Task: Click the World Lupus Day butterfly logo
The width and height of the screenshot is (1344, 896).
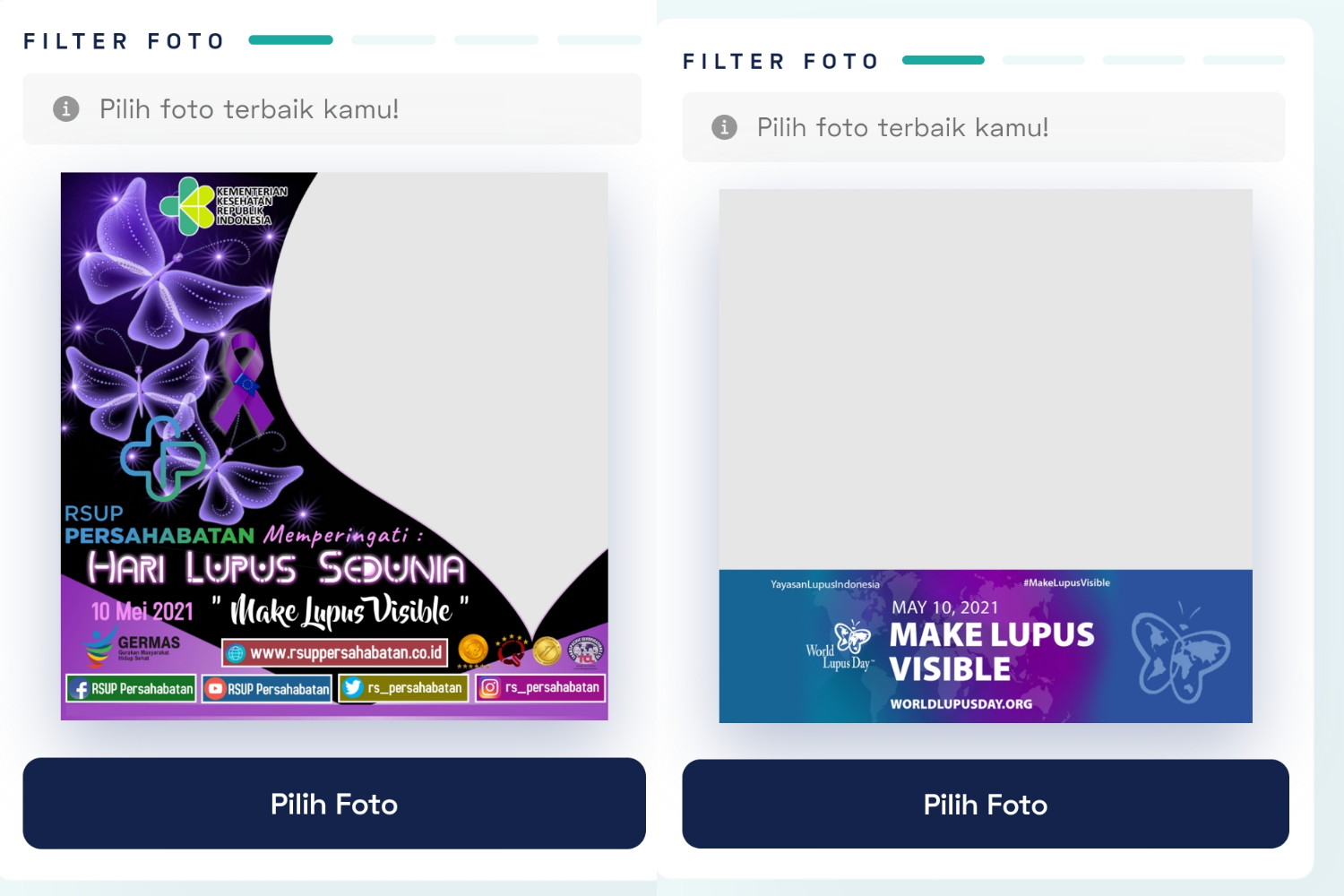Action: tap(840, 646)
